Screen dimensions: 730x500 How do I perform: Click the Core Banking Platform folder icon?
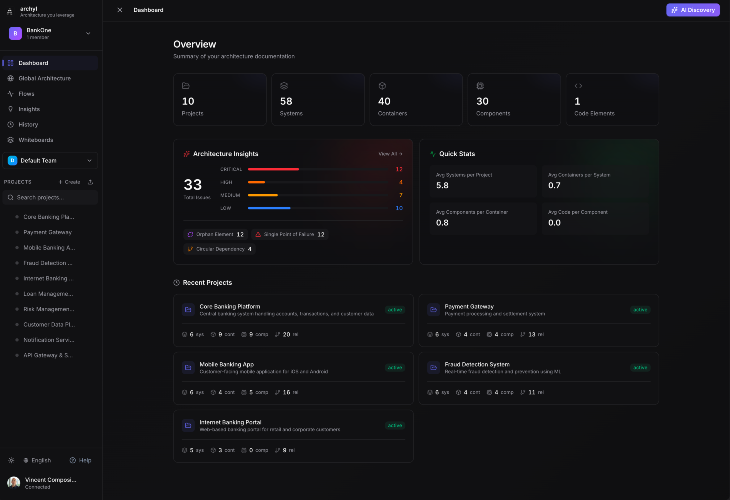tap(188, 310)
